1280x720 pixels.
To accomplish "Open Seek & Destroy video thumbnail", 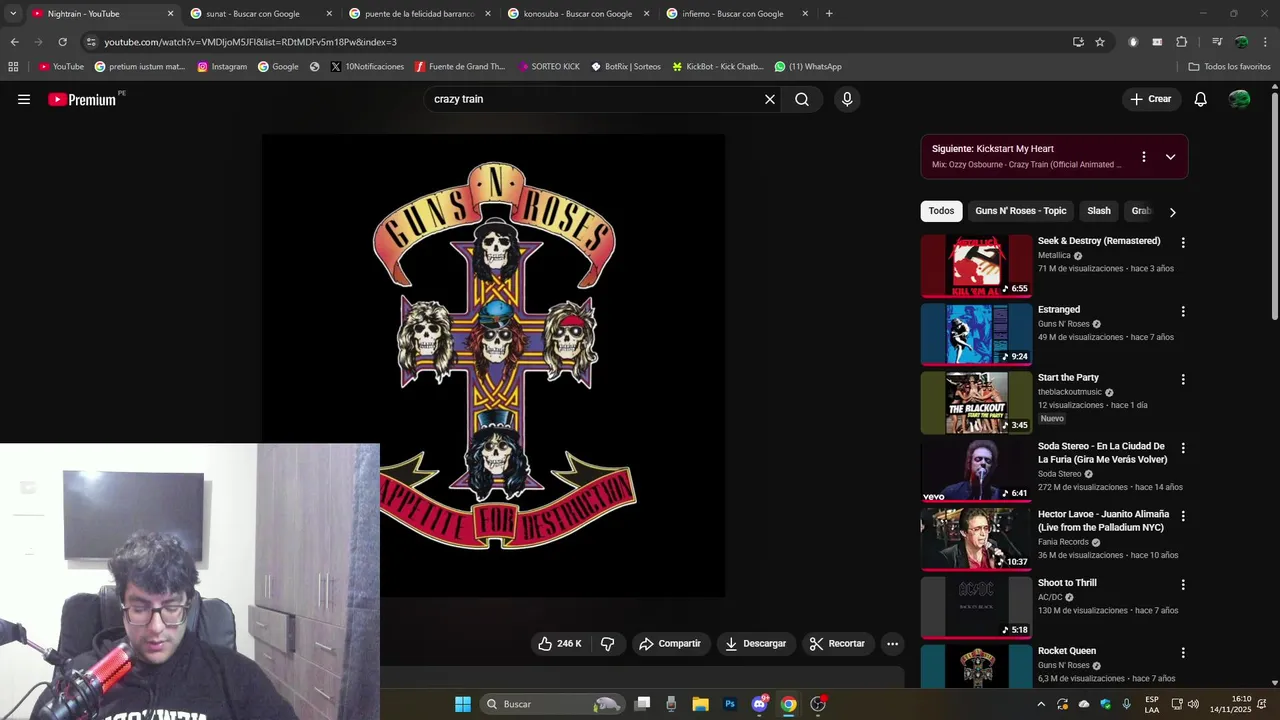I will pos(976,265).
